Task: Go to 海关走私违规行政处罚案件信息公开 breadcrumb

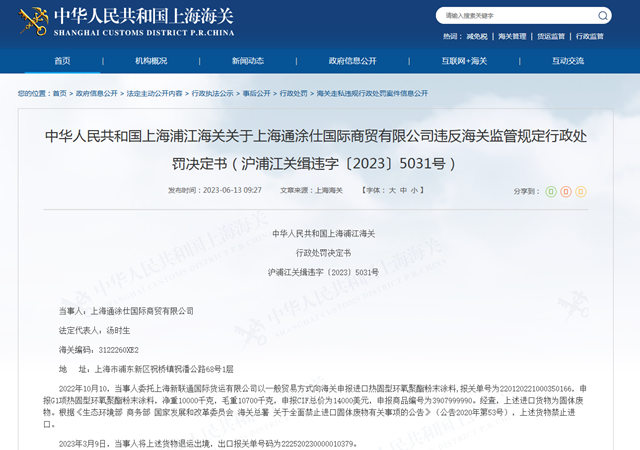Action: pos(372,93)
